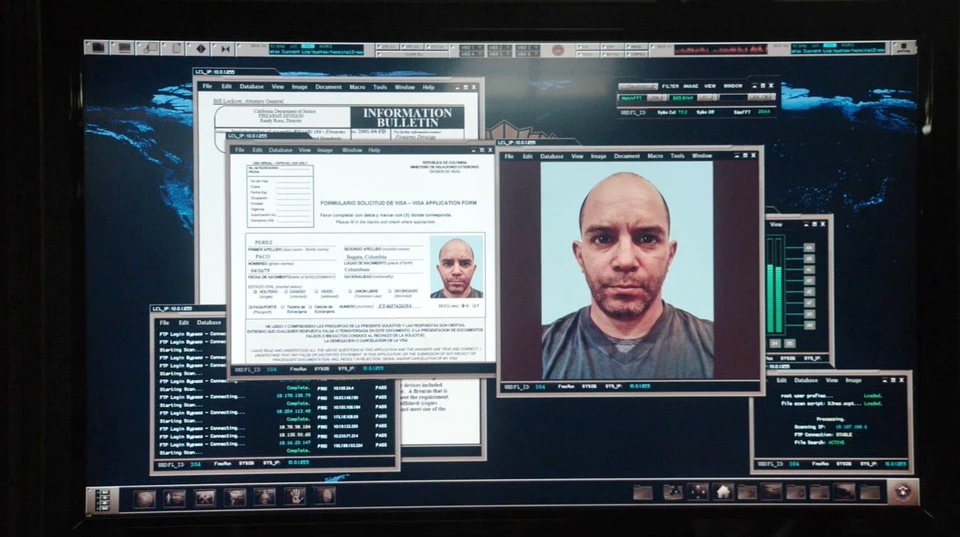
Task: Open the Macro menu in face photo window
Action: (655, 156)
